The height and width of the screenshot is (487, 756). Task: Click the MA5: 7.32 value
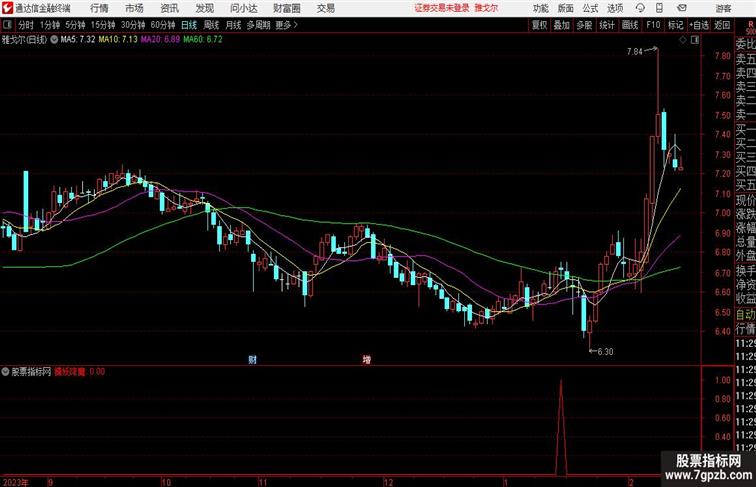78,40
